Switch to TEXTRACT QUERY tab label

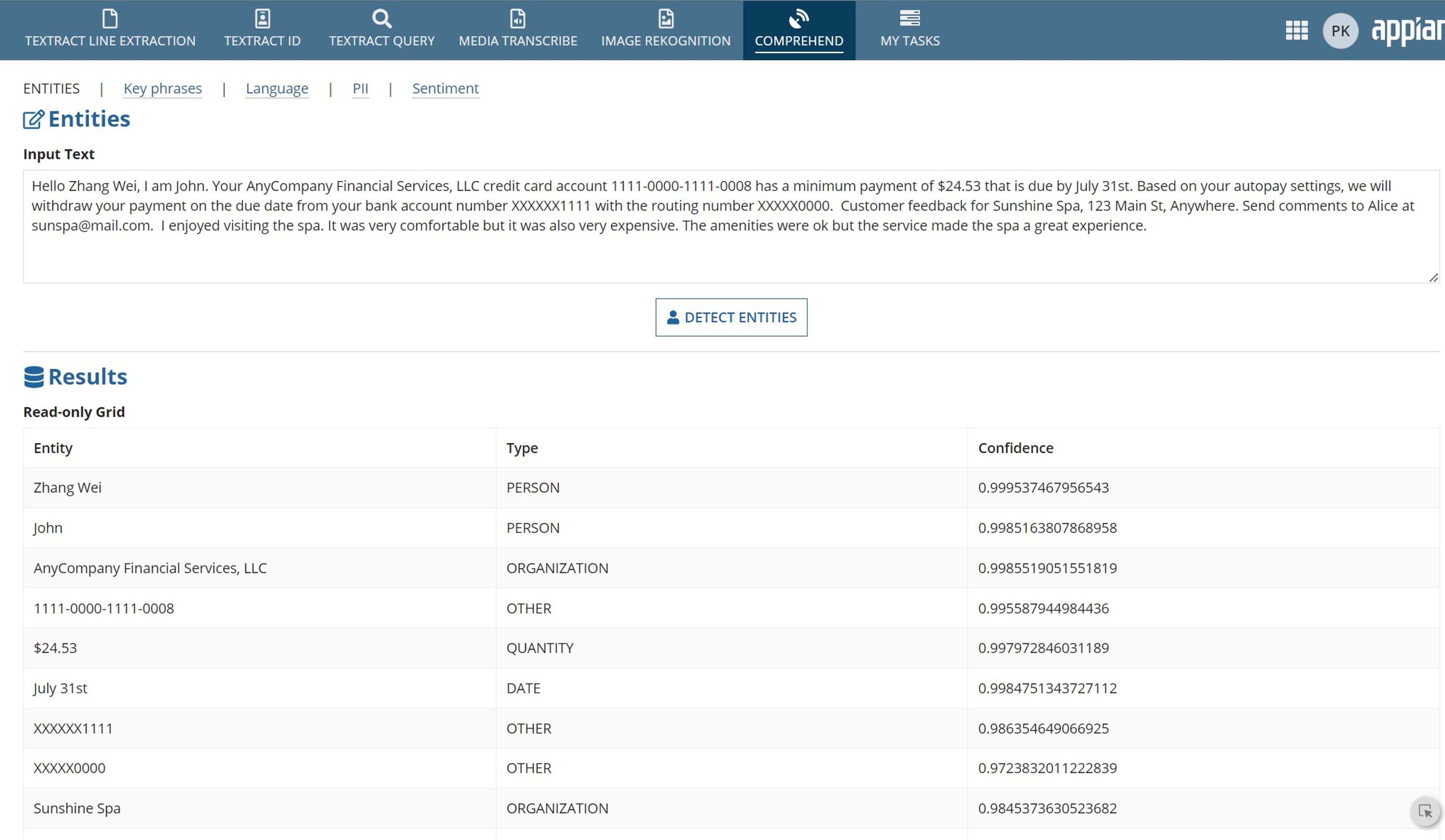pyautogui.click(x=381, y=41)
